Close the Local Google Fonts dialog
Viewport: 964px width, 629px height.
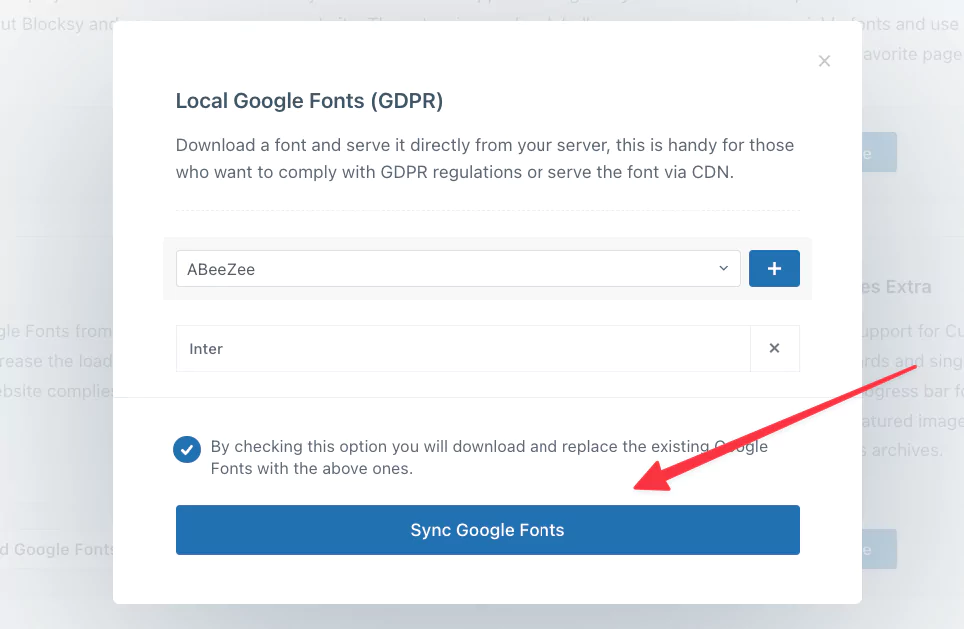pyautogui.click(x=824, y=61)
